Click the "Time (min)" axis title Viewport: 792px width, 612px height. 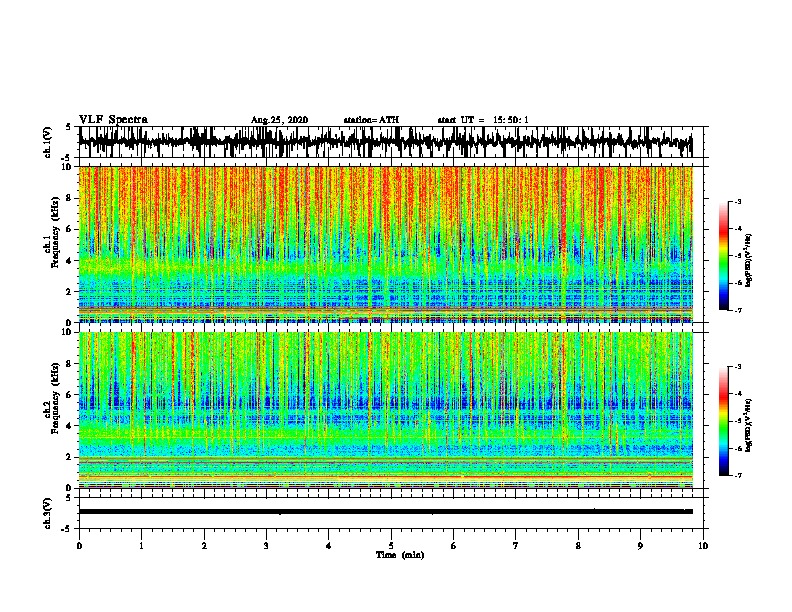coord(400,555)
